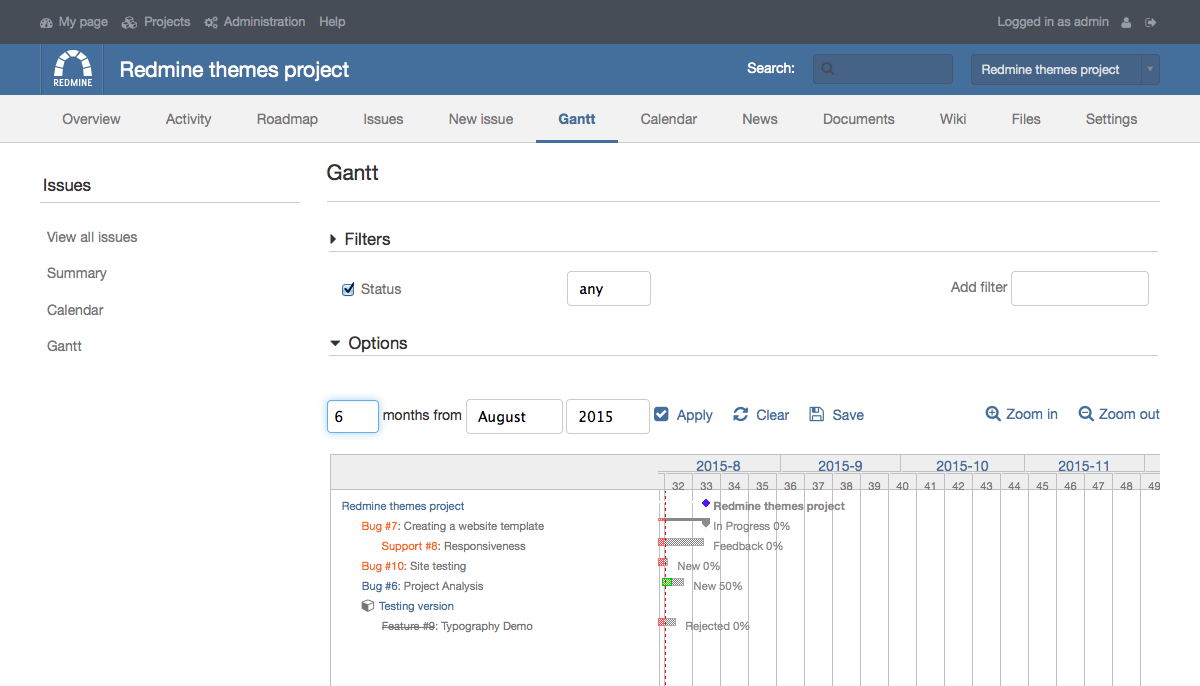Open the Issues tab
1200x686 pixels.
(383, 119)
